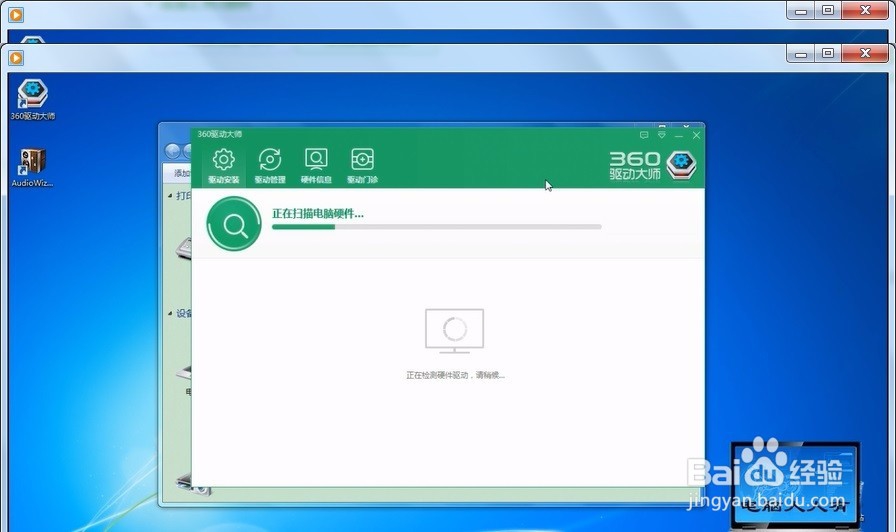Maximize the inner player window
Screen dimensions: 896x532
point(828,54)
